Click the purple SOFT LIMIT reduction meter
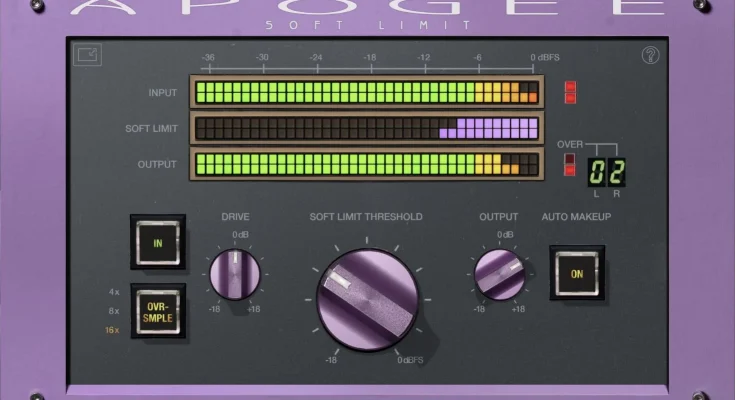 point(366,128)
